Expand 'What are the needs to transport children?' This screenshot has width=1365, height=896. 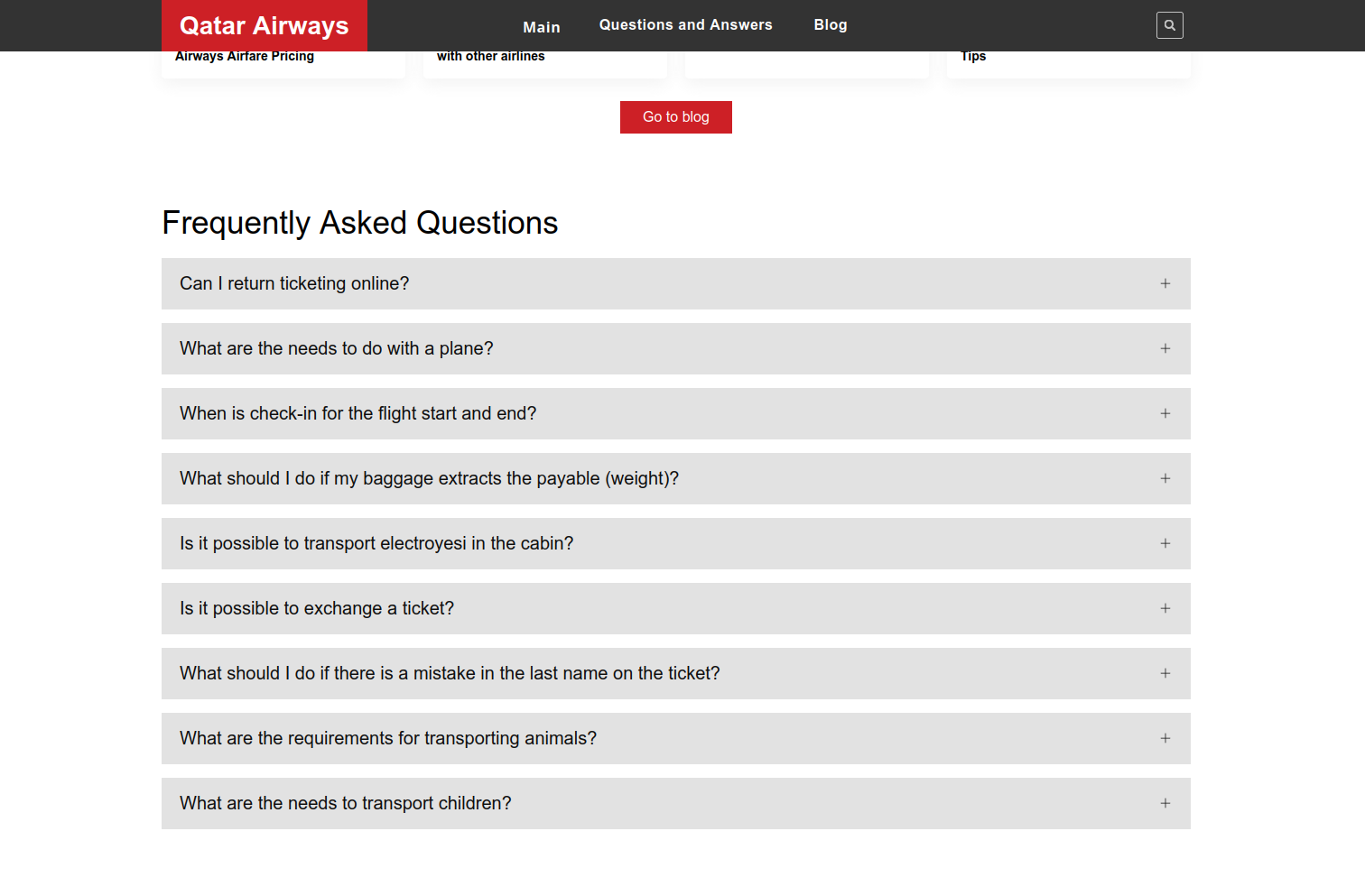pyautogui.click(x=345, y=803)
